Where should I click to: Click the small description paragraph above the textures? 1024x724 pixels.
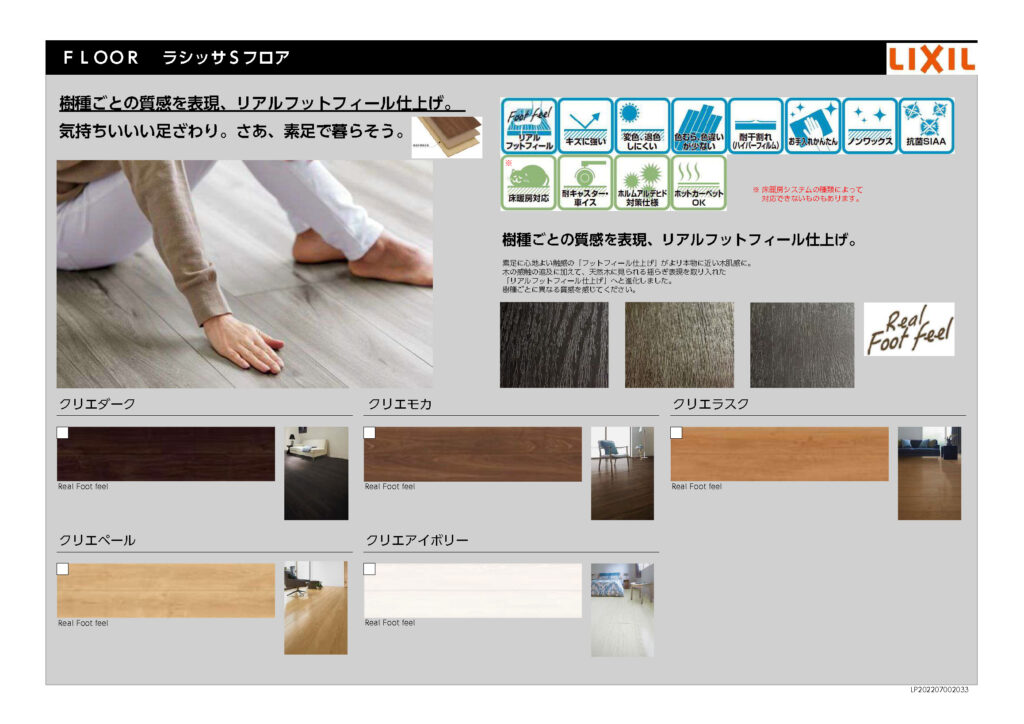627,276
